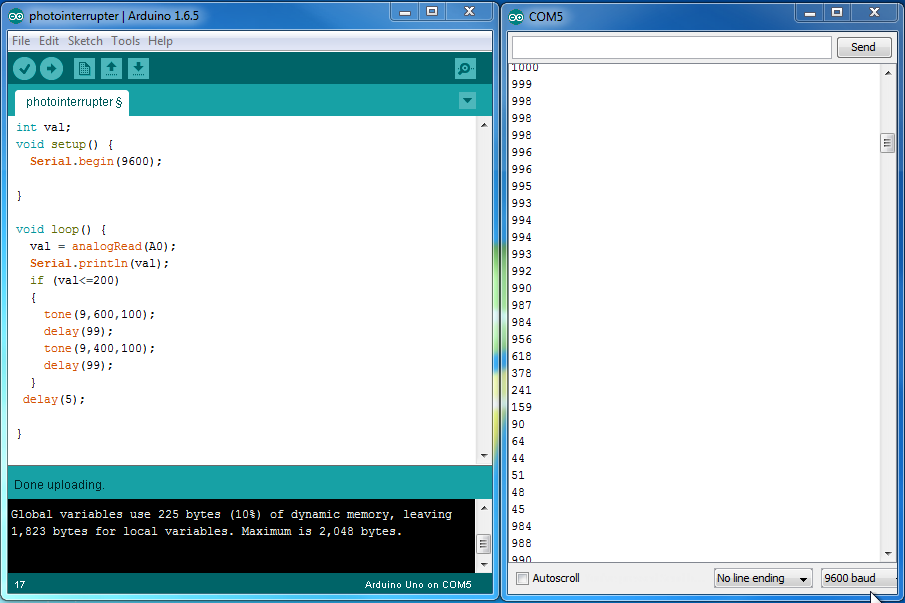Open the Help menu
This screenshot has height=603, width=905.
click(x=160, y=41)
